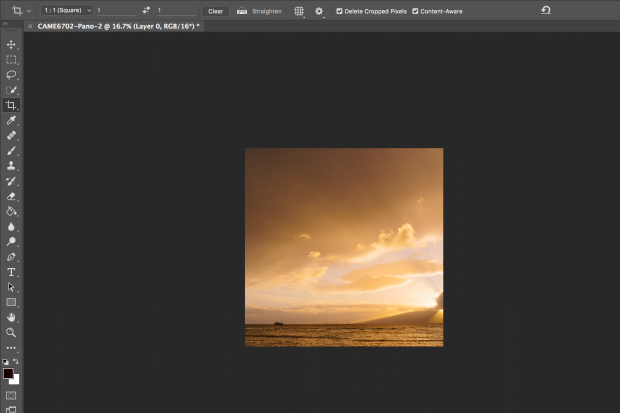
Task: Select the History Brush tool
Action: pyautogui.click(x=11, y=181)
